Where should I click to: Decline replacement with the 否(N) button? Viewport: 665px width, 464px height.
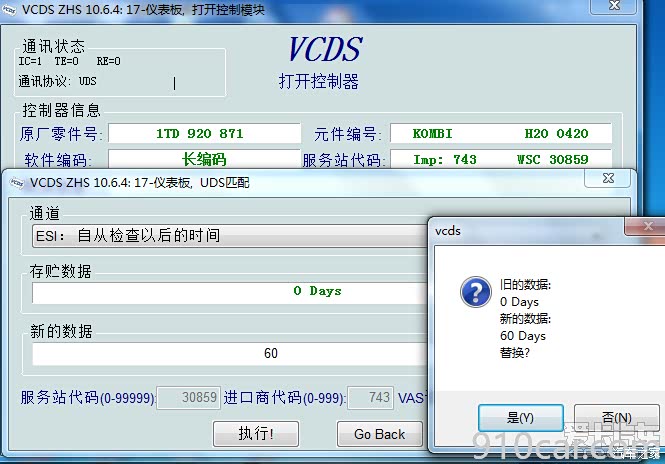point(617,417)
